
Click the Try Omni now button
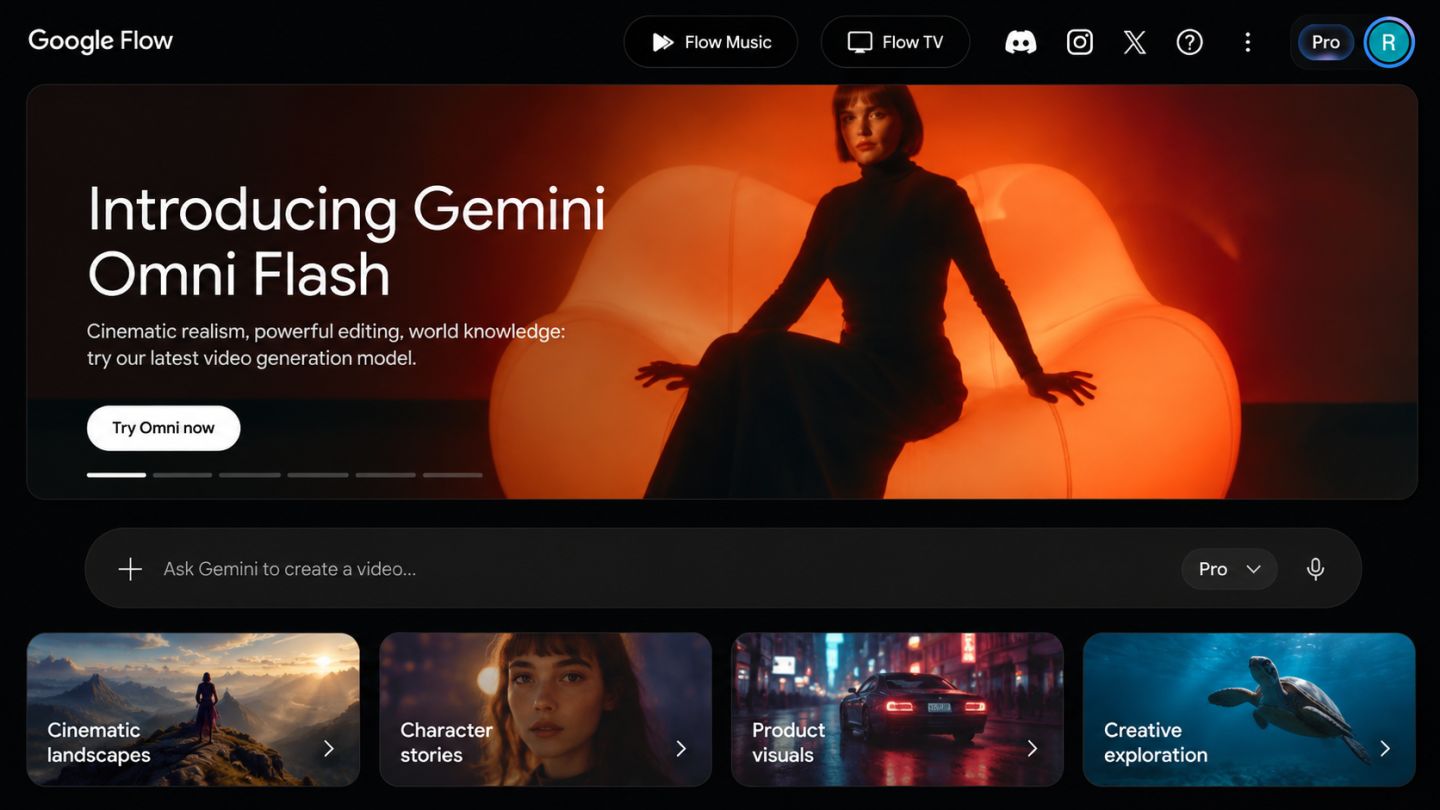point(163,428)
